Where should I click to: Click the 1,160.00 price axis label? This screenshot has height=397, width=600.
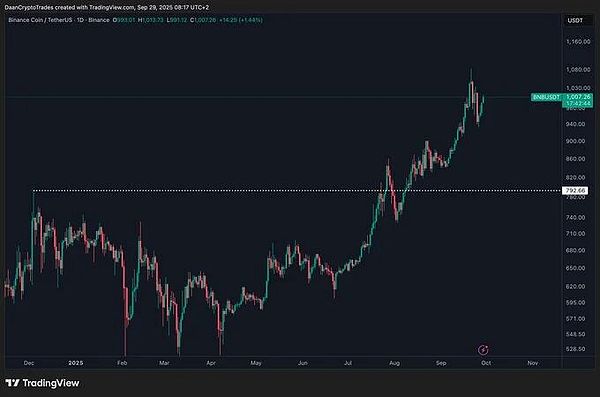[578, 41]
